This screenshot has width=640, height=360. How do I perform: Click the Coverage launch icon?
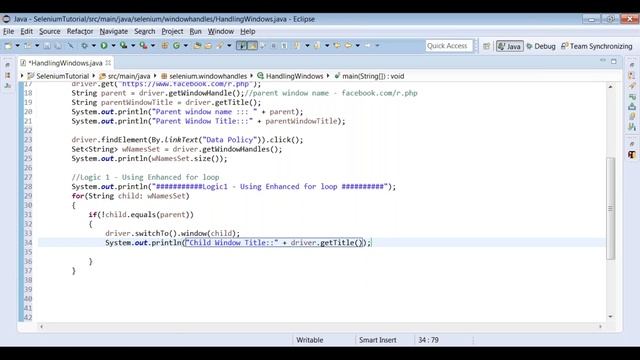pyautogui.click(x=123, y=46)
